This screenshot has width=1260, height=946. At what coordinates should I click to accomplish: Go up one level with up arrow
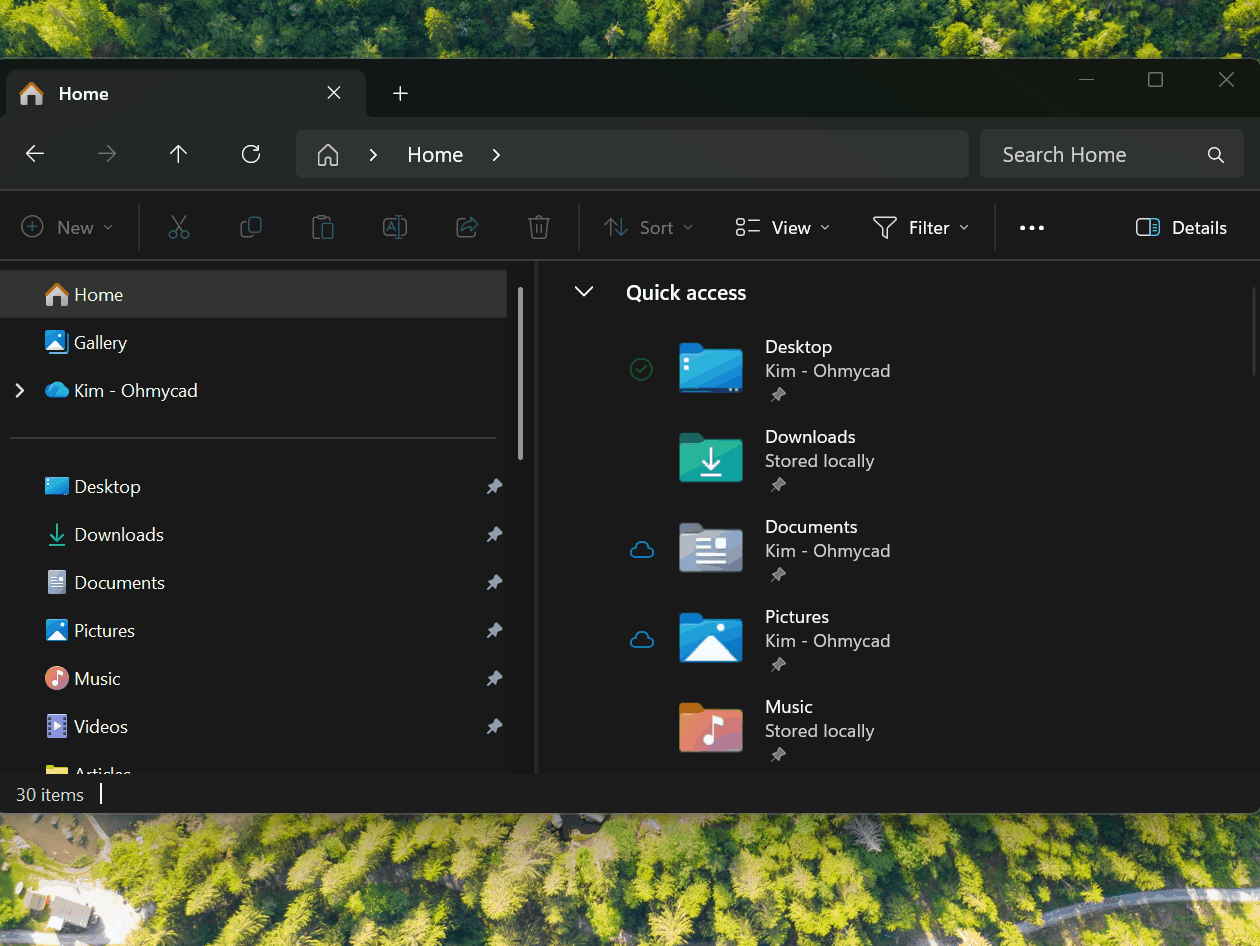[179, 154]
